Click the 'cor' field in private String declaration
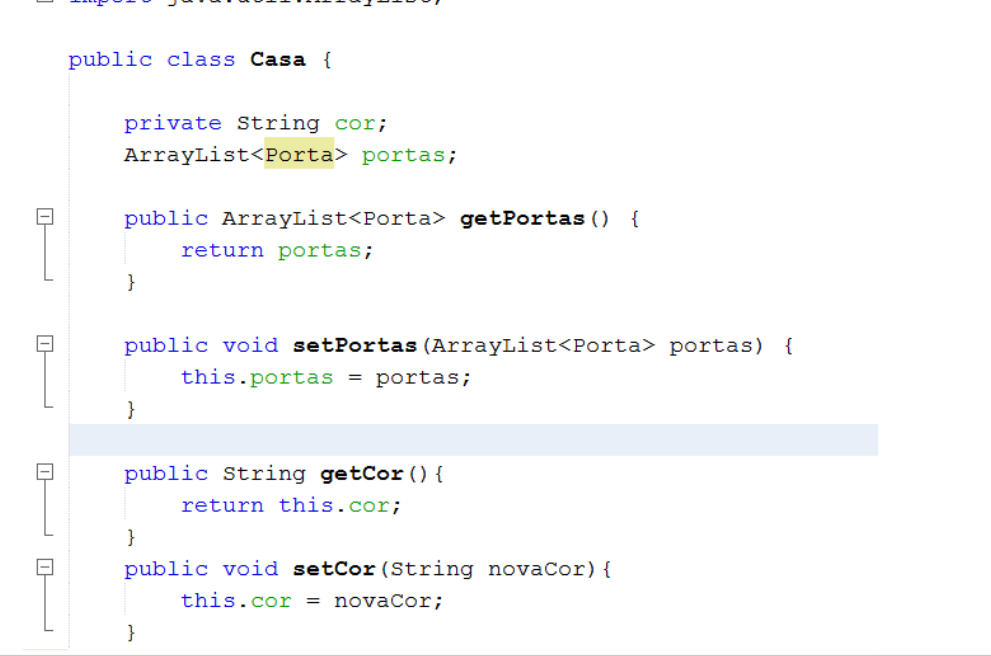The height and width of the screenshot is (656, 991). pyautogui.click(x=355, y=123)
